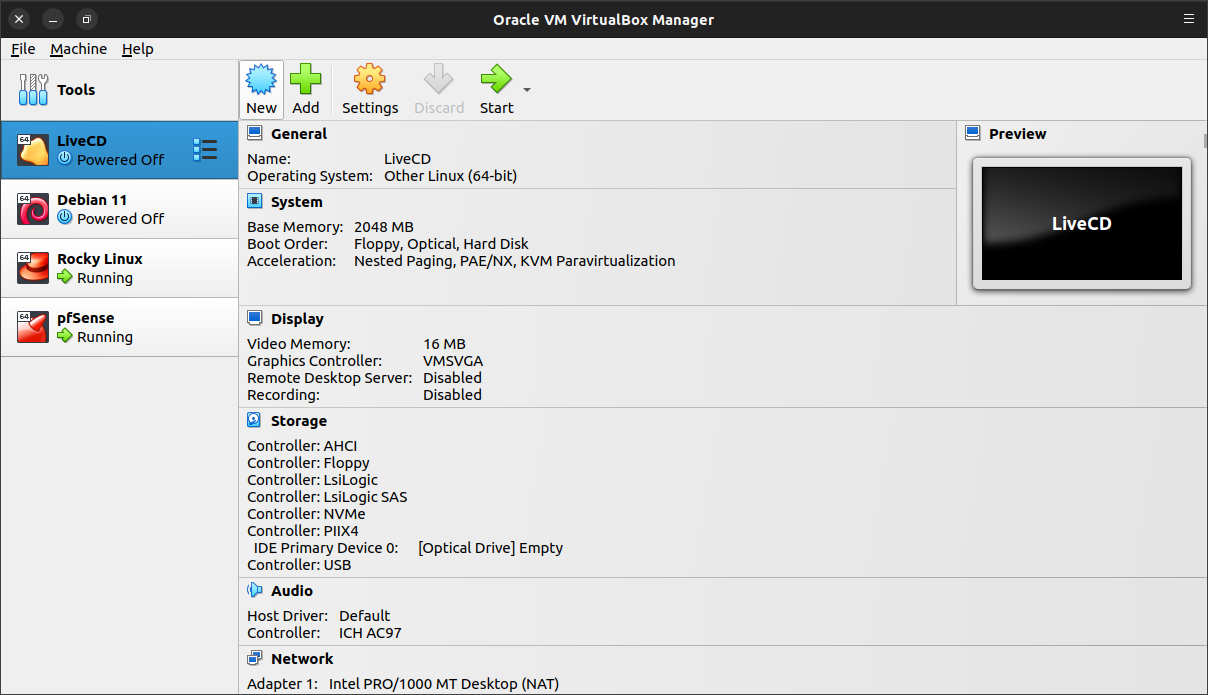The width and height of the screenshot is (1208, 695).
Task: Click the General section monitor icon
Action: coord(255,133)
